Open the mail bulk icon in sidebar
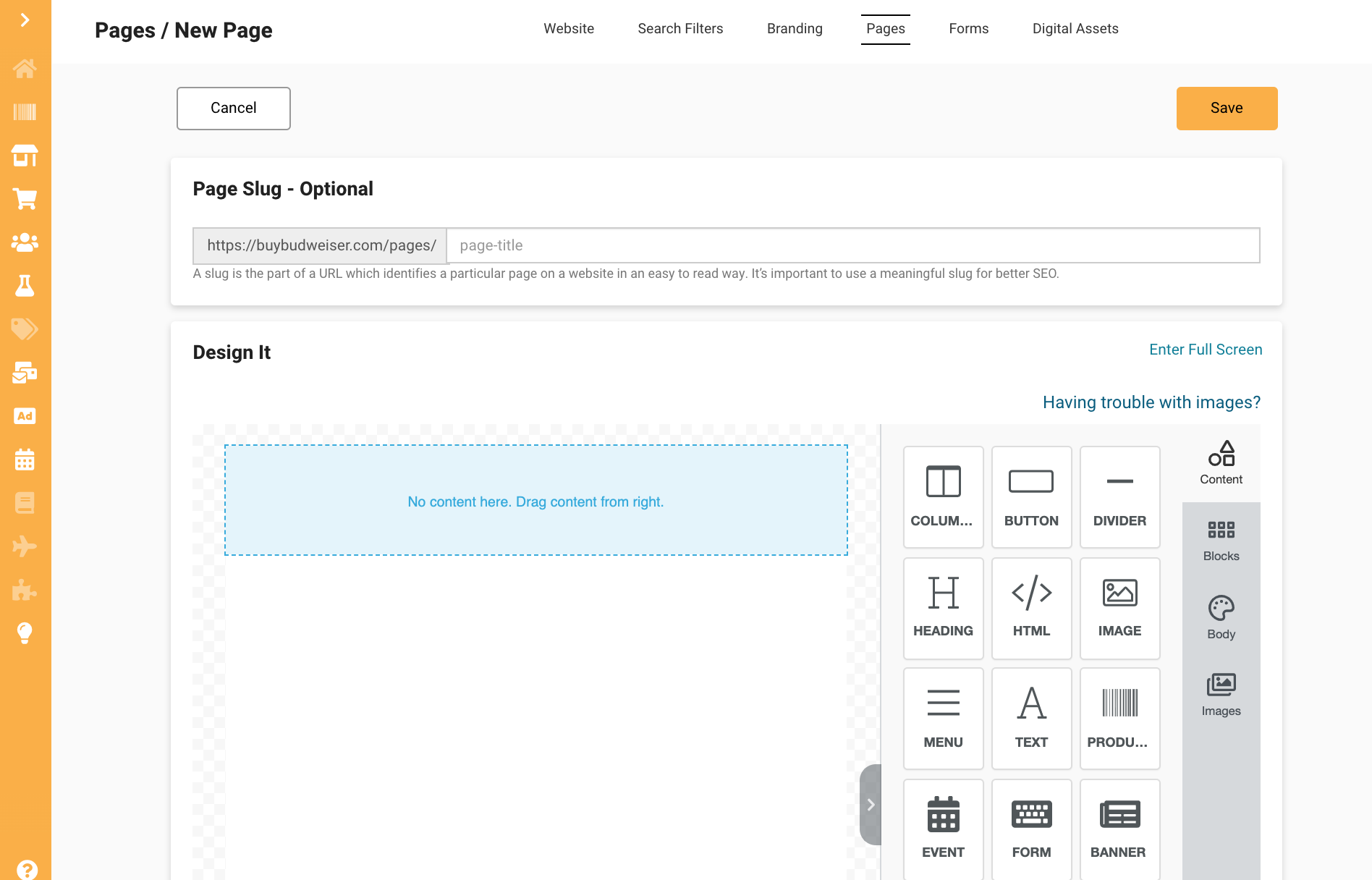Image resolution: width=1372 pixels, height=880 pixels. [x=25, y=373]
